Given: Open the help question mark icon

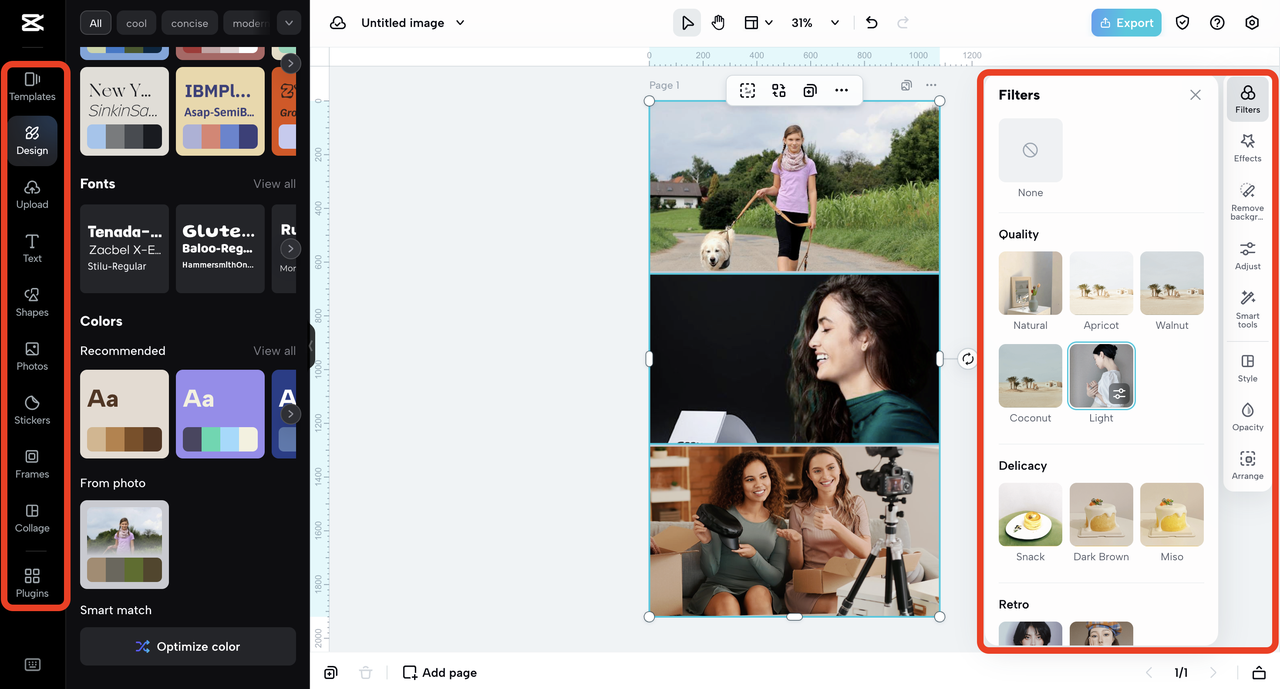Looking at the screenshot, I should 1217,23.
